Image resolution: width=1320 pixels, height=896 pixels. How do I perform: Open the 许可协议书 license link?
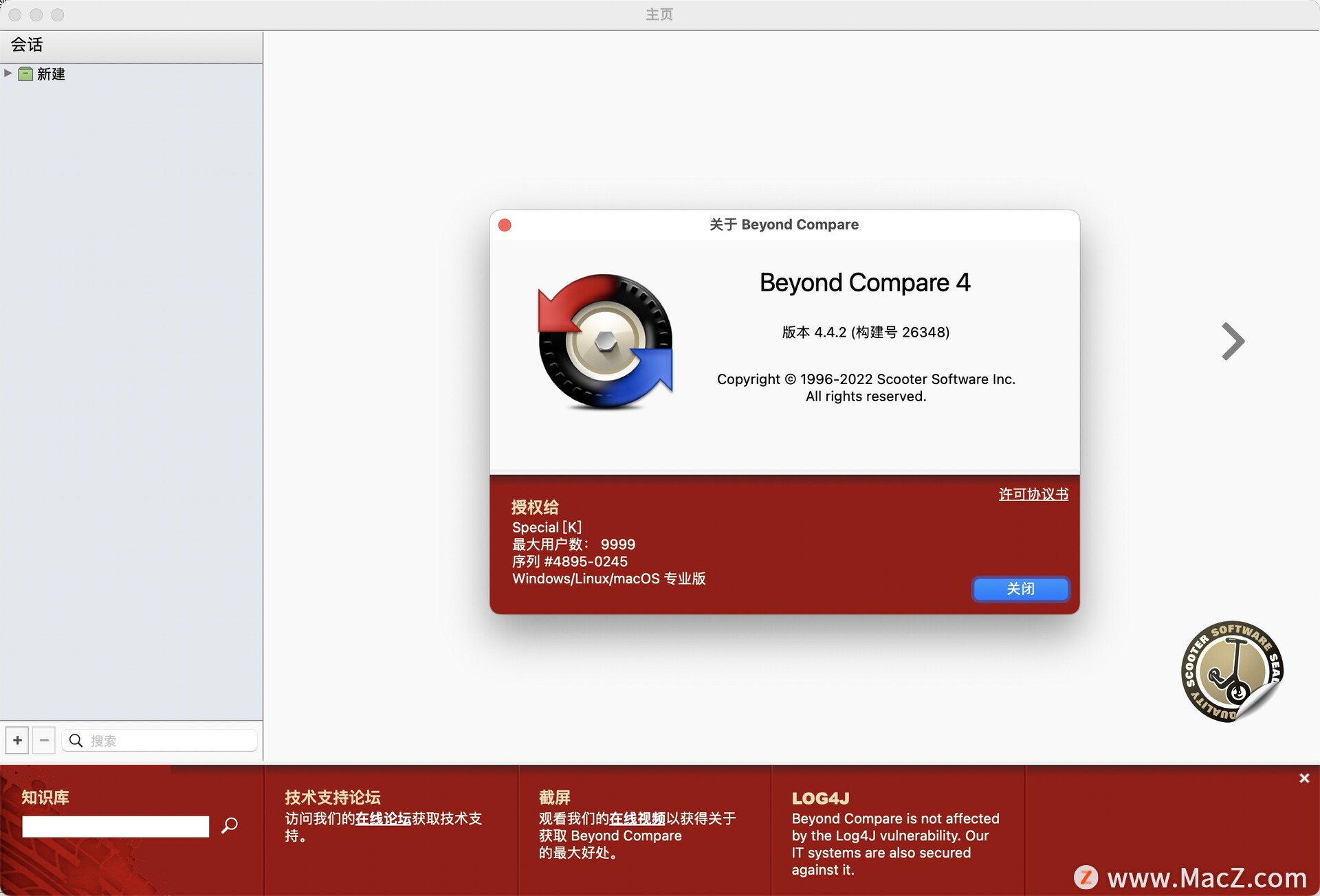[1033, 494]
